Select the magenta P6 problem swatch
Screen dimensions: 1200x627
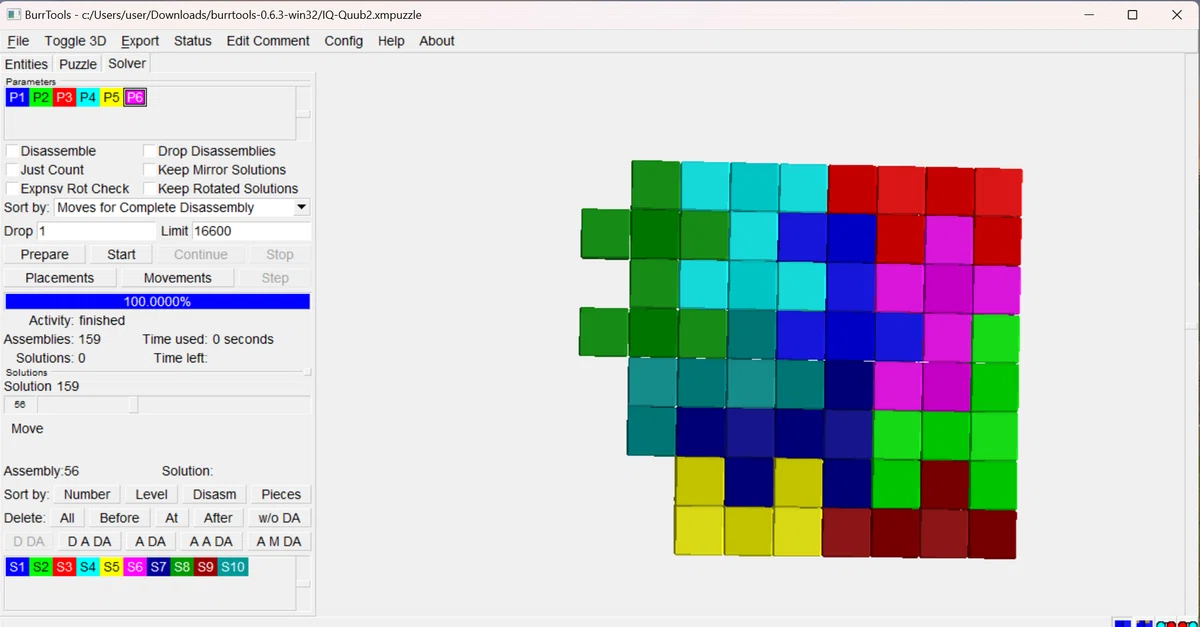(135, 97)
